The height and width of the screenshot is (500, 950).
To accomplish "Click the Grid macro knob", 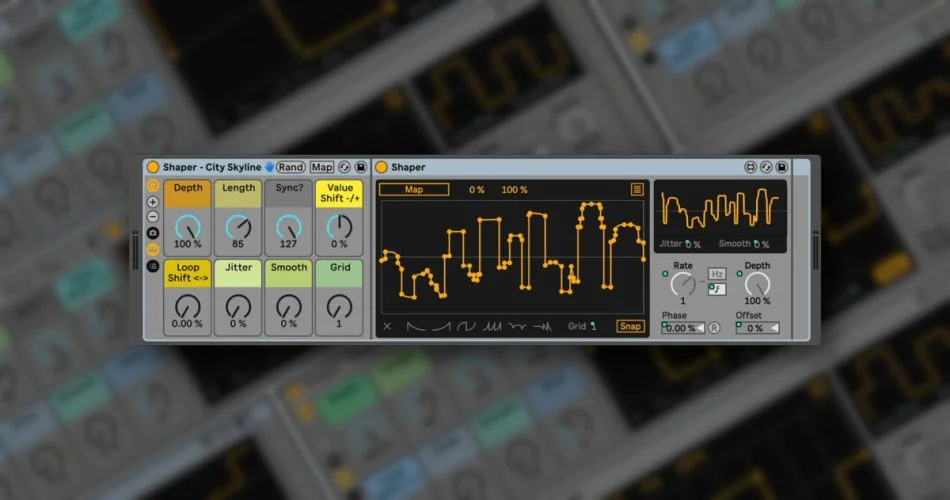I will point(339,307).
